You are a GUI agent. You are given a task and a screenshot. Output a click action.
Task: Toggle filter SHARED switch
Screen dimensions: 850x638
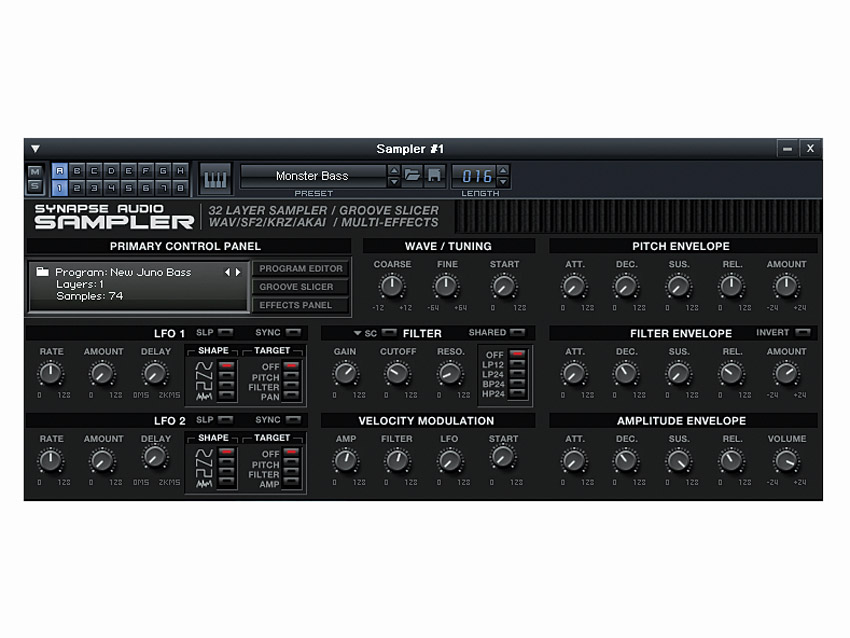point(518,332)
